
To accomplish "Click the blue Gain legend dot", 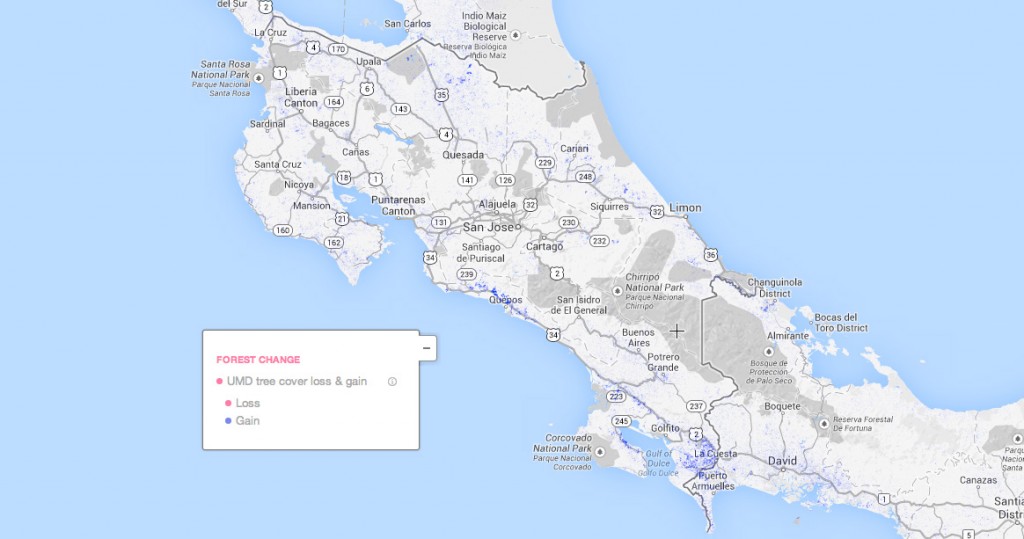I will coord(228,421).
